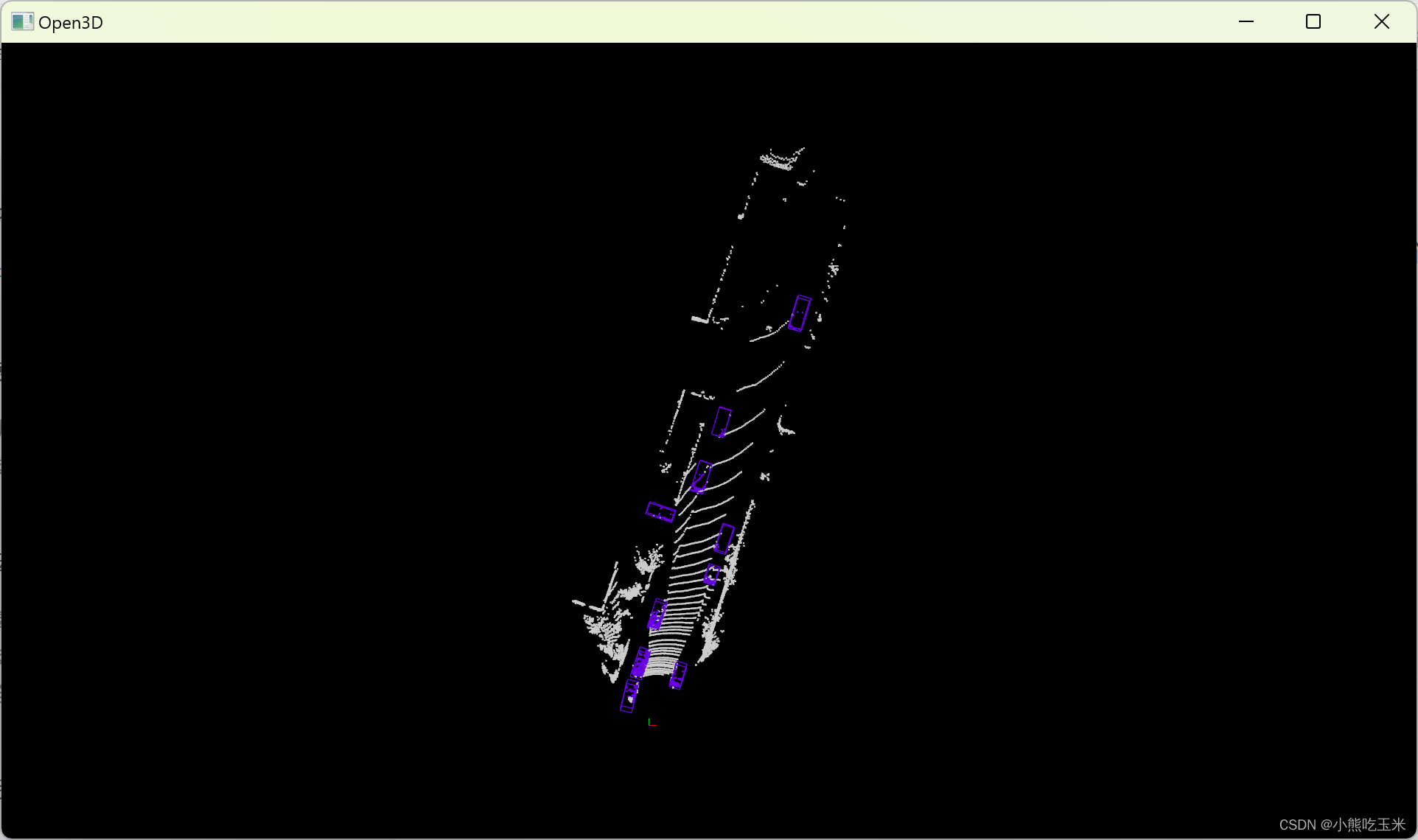Select the topmost purple bounding box
This screenshot has height=840, width=1418.
[x=800, y=313]
